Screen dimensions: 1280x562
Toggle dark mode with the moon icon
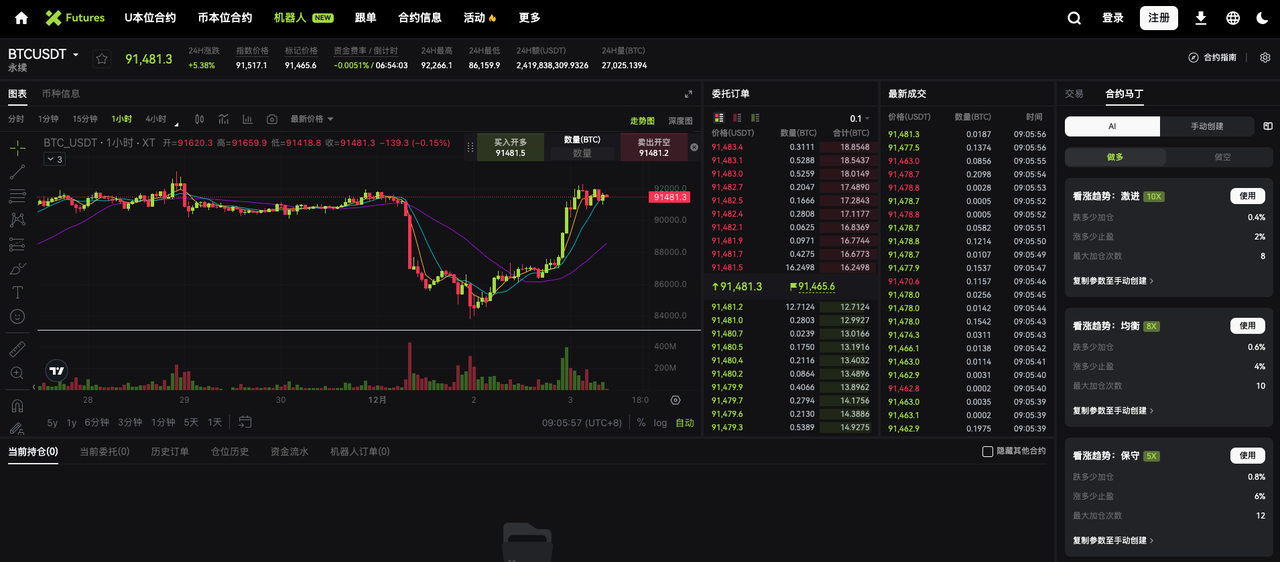pos(1260,18)
